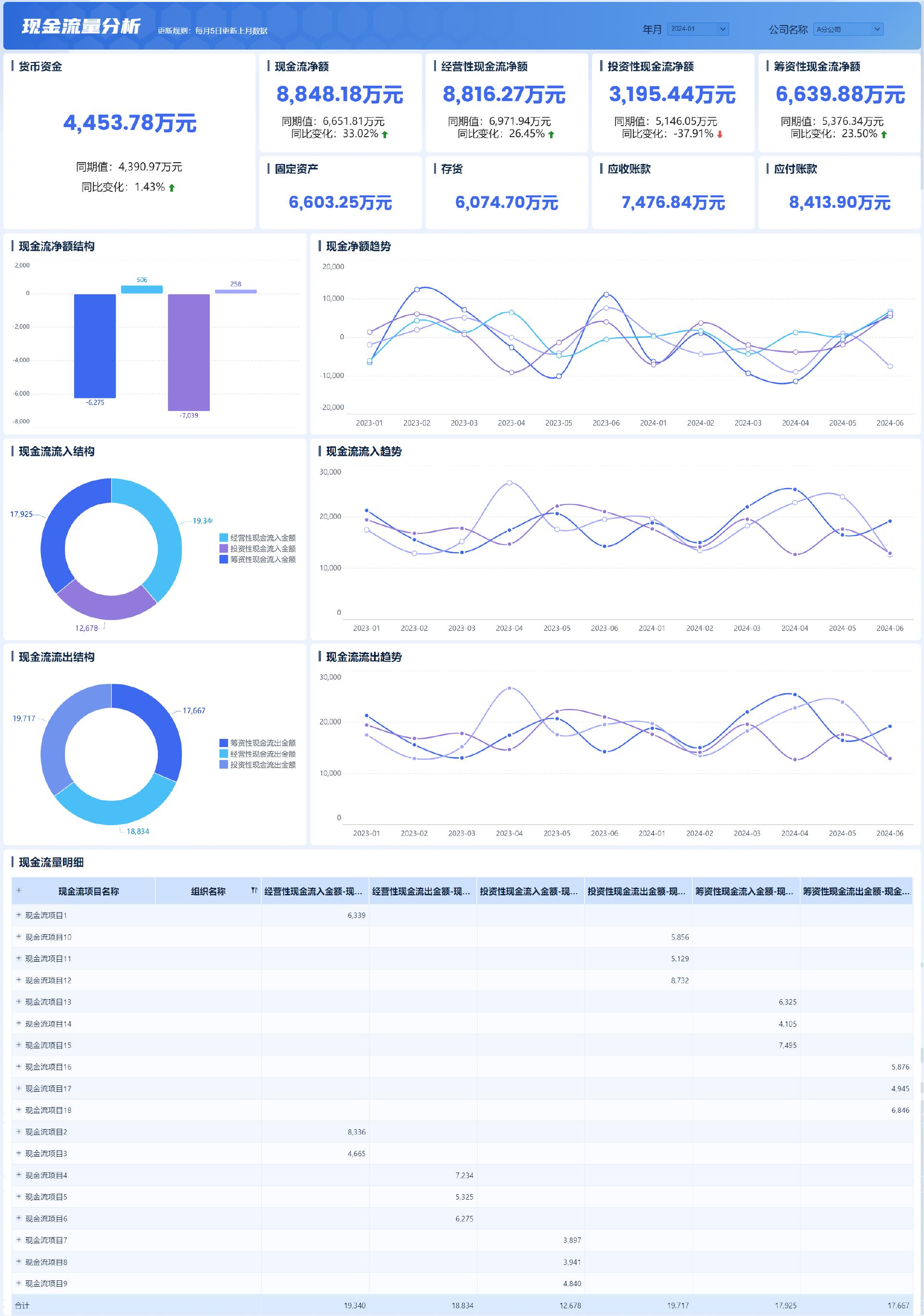
Task: Click the 现金流项目名称 column header
Action: (88, 891)
